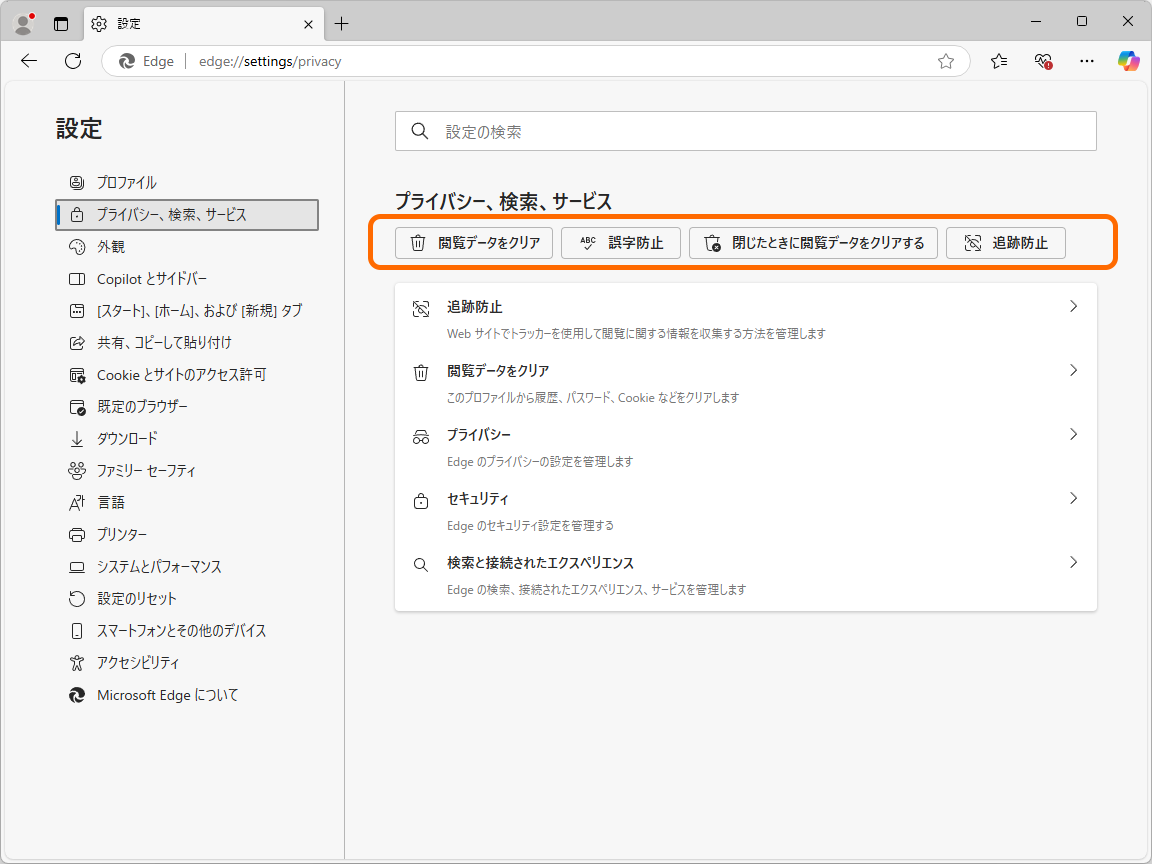Expand the セキュリティ section chevron
This screenshot has height=864, width=1152.
point(1073,498)
